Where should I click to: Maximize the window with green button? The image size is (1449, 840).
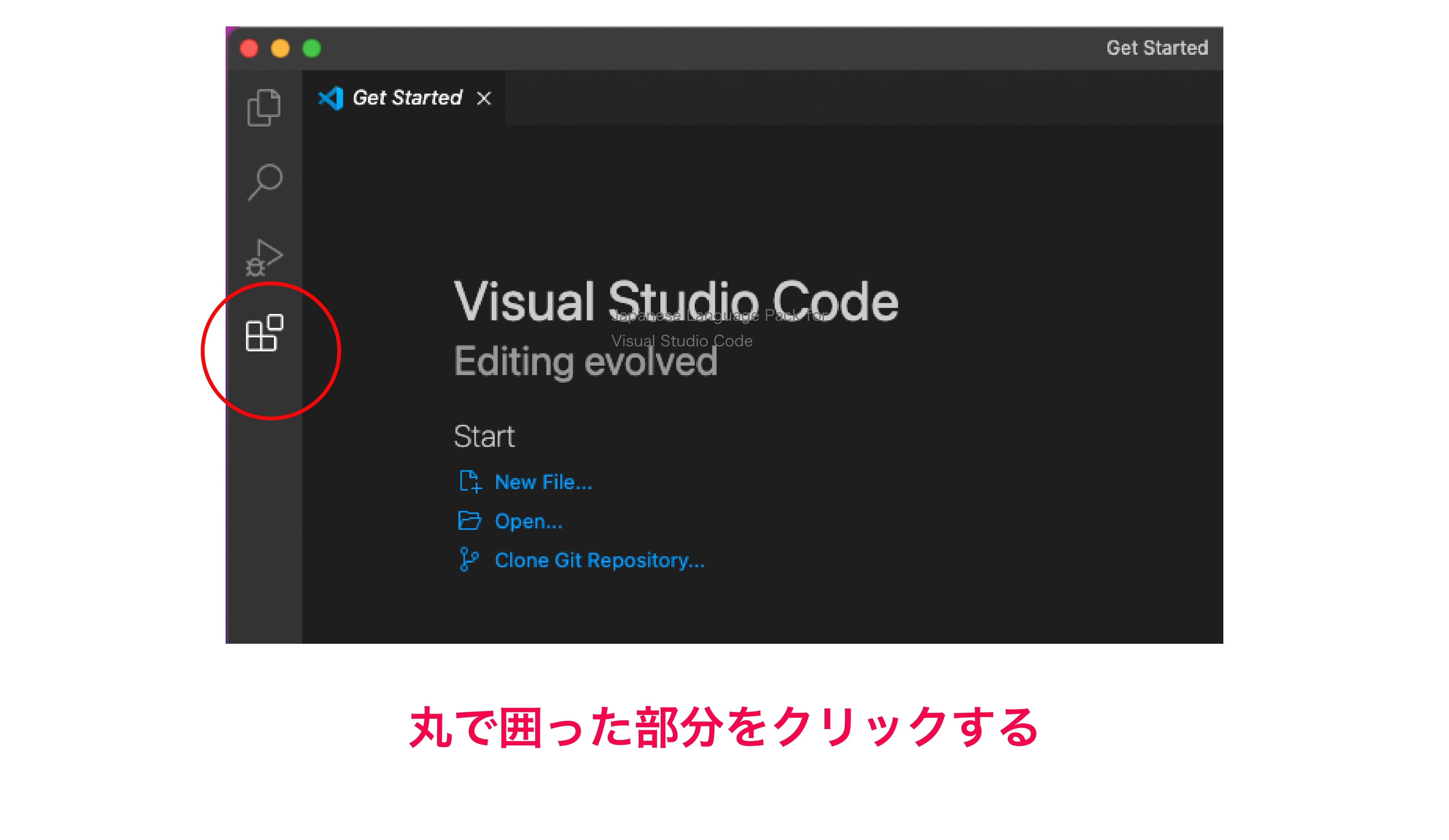click(312, 48)
